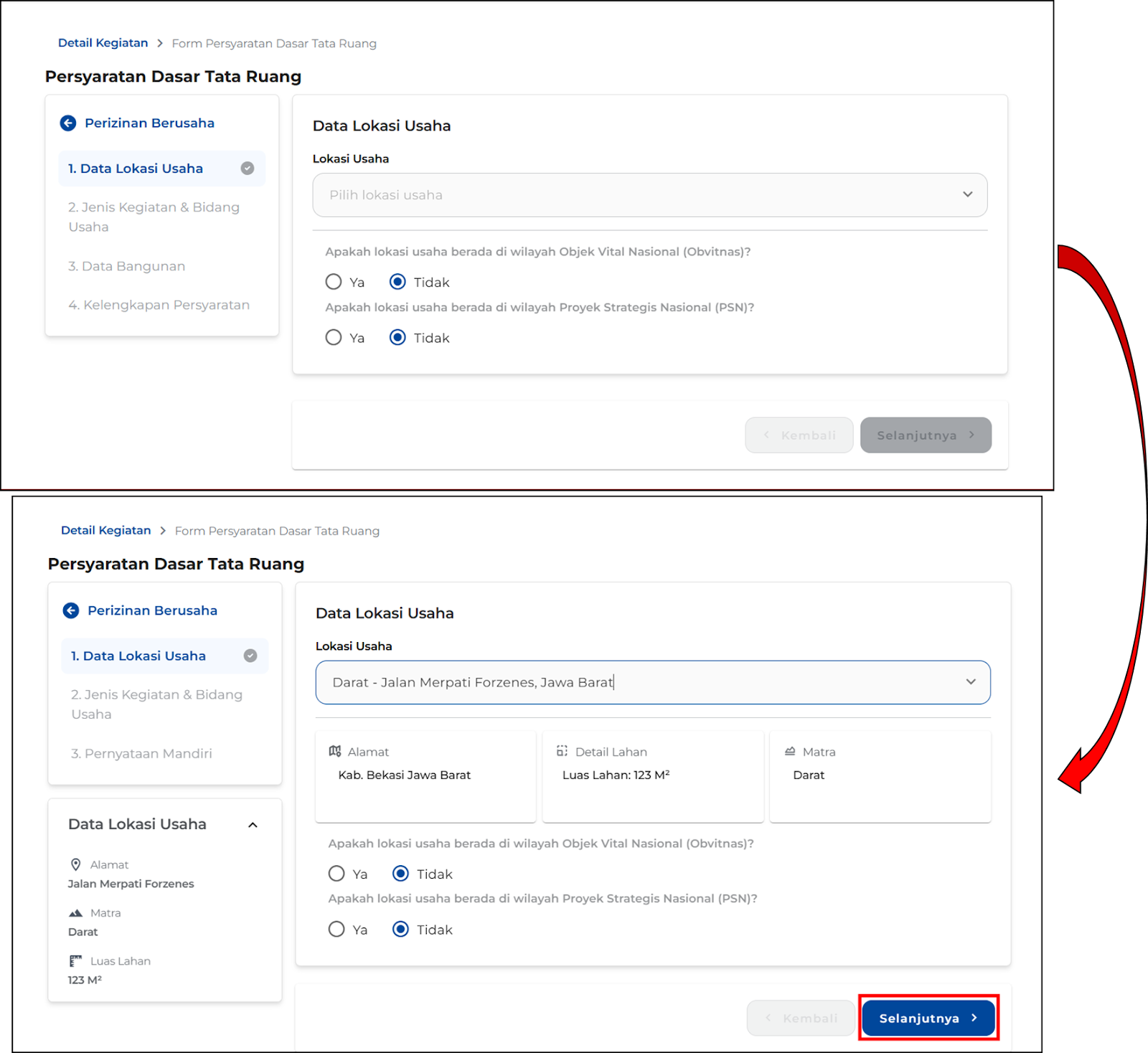
Task: Open the empty Pilih lokasi usaha dropdown
Action: (x=649, y=195)
